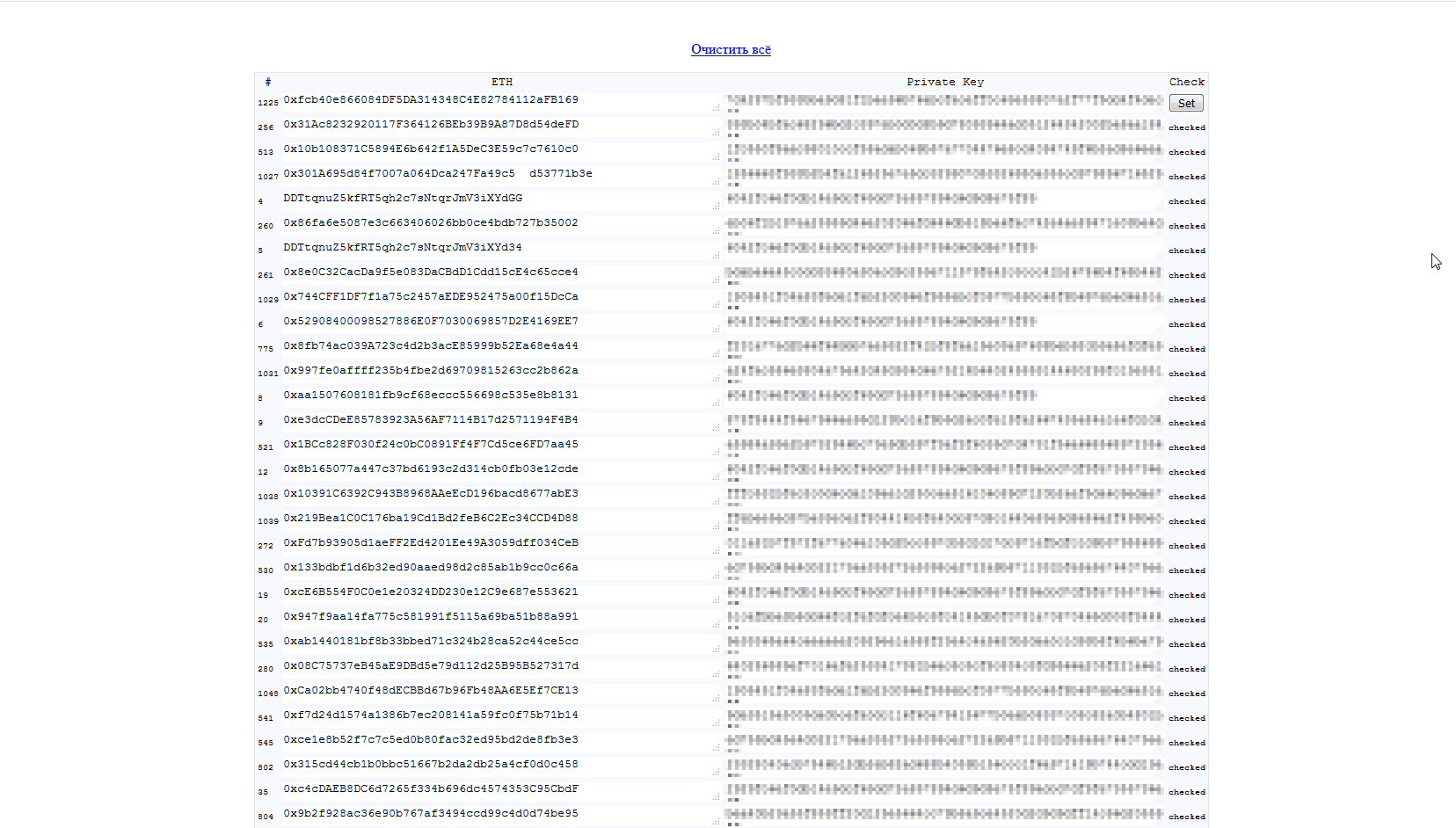Focus the ETH field starting 0xaa1507608181

point(501,398)
